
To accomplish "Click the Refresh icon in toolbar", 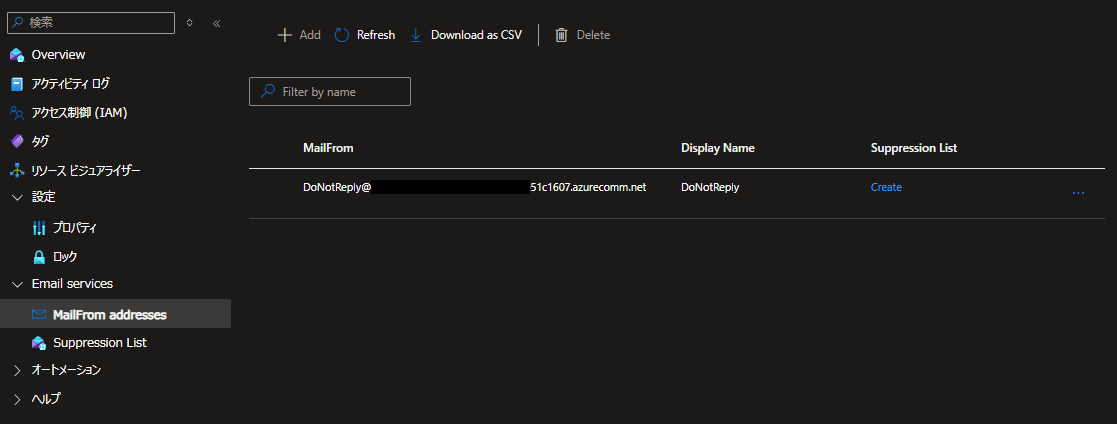I will point(342,35).
